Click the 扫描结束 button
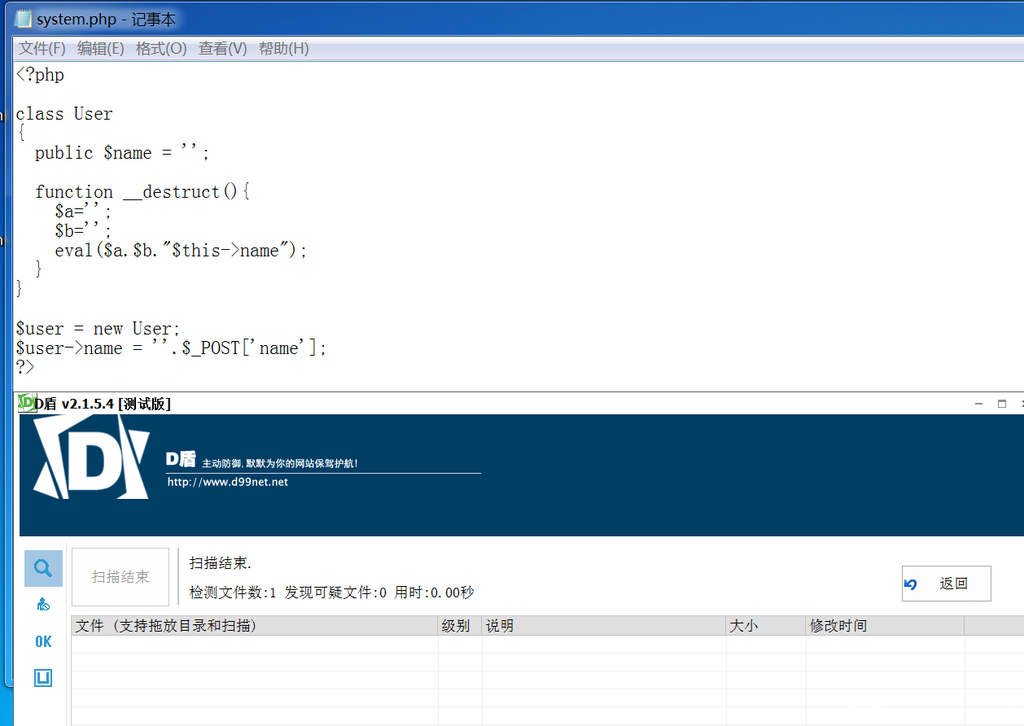Viewport: 1024px width, 726px height. tap(120, 576)
